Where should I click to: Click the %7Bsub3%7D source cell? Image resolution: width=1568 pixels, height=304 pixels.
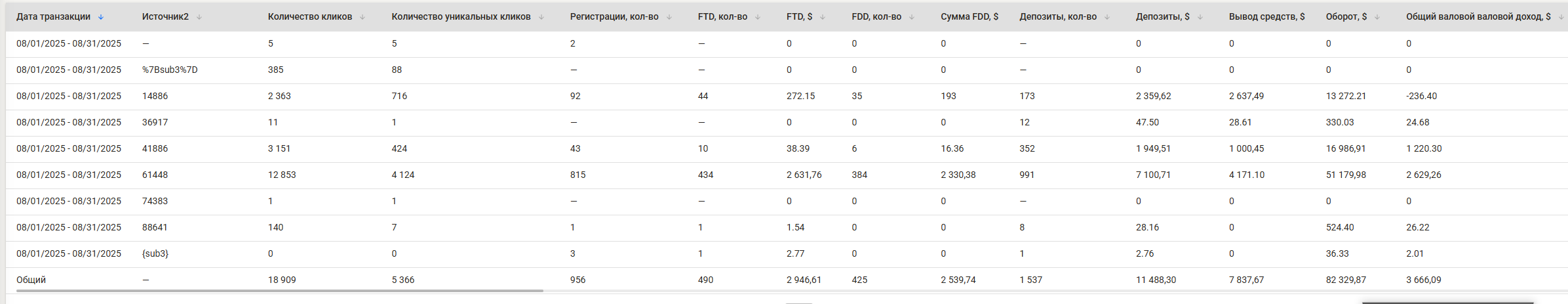[x=170, y=70]
